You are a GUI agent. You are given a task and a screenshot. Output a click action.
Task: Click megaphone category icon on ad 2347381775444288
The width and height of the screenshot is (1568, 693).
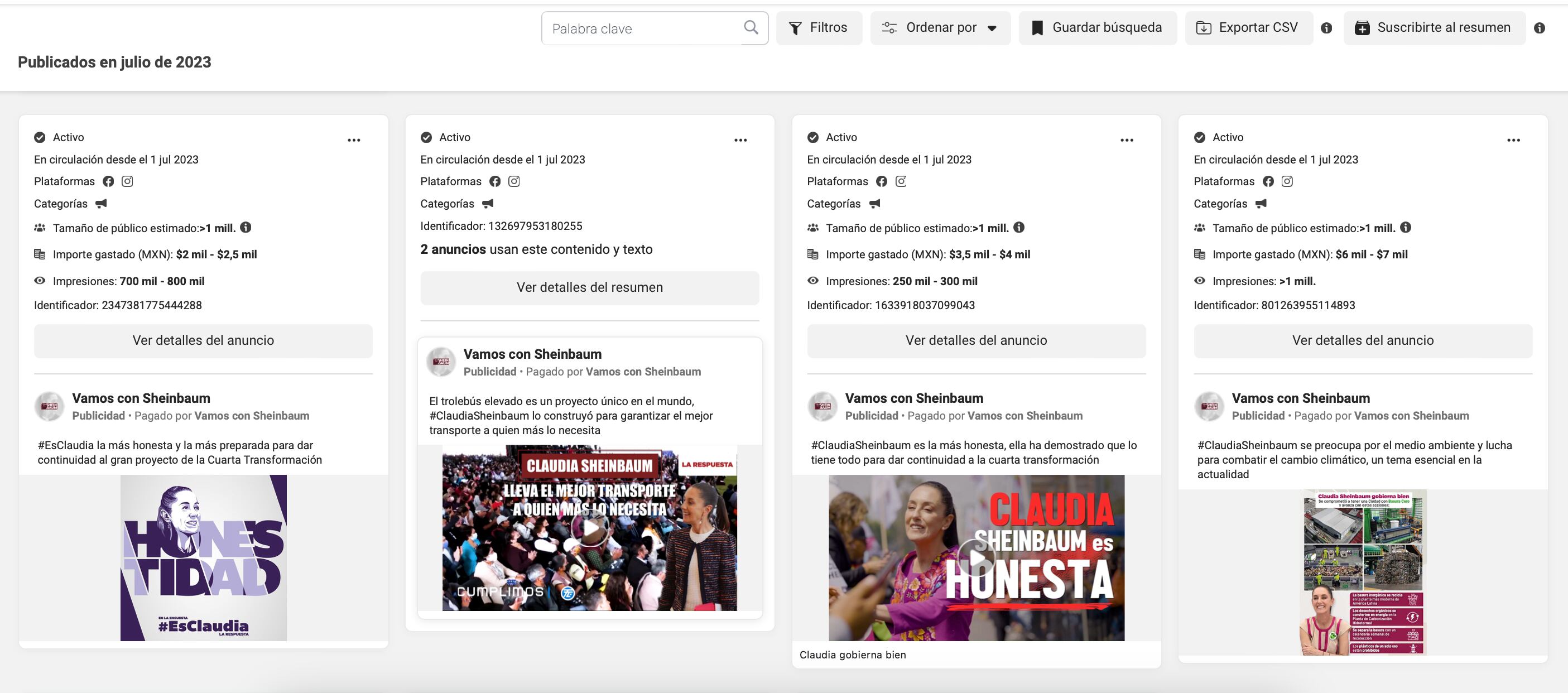pos(101,203)
